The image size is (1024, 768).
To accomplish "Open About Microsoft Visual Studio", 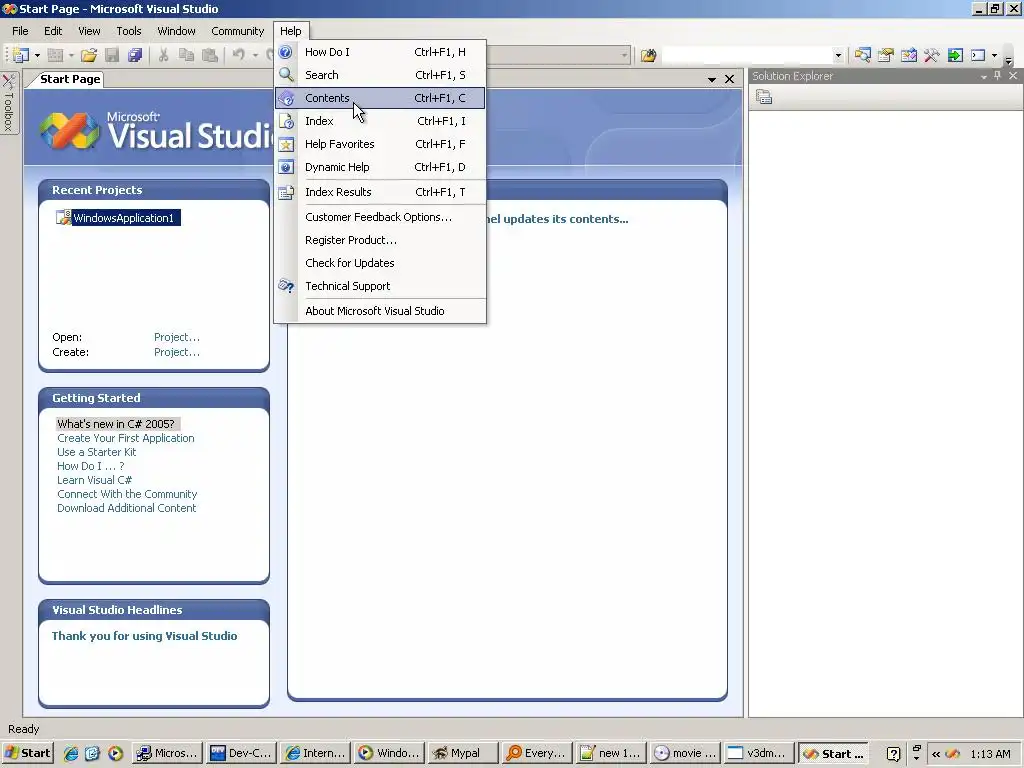I will (380, 311).
